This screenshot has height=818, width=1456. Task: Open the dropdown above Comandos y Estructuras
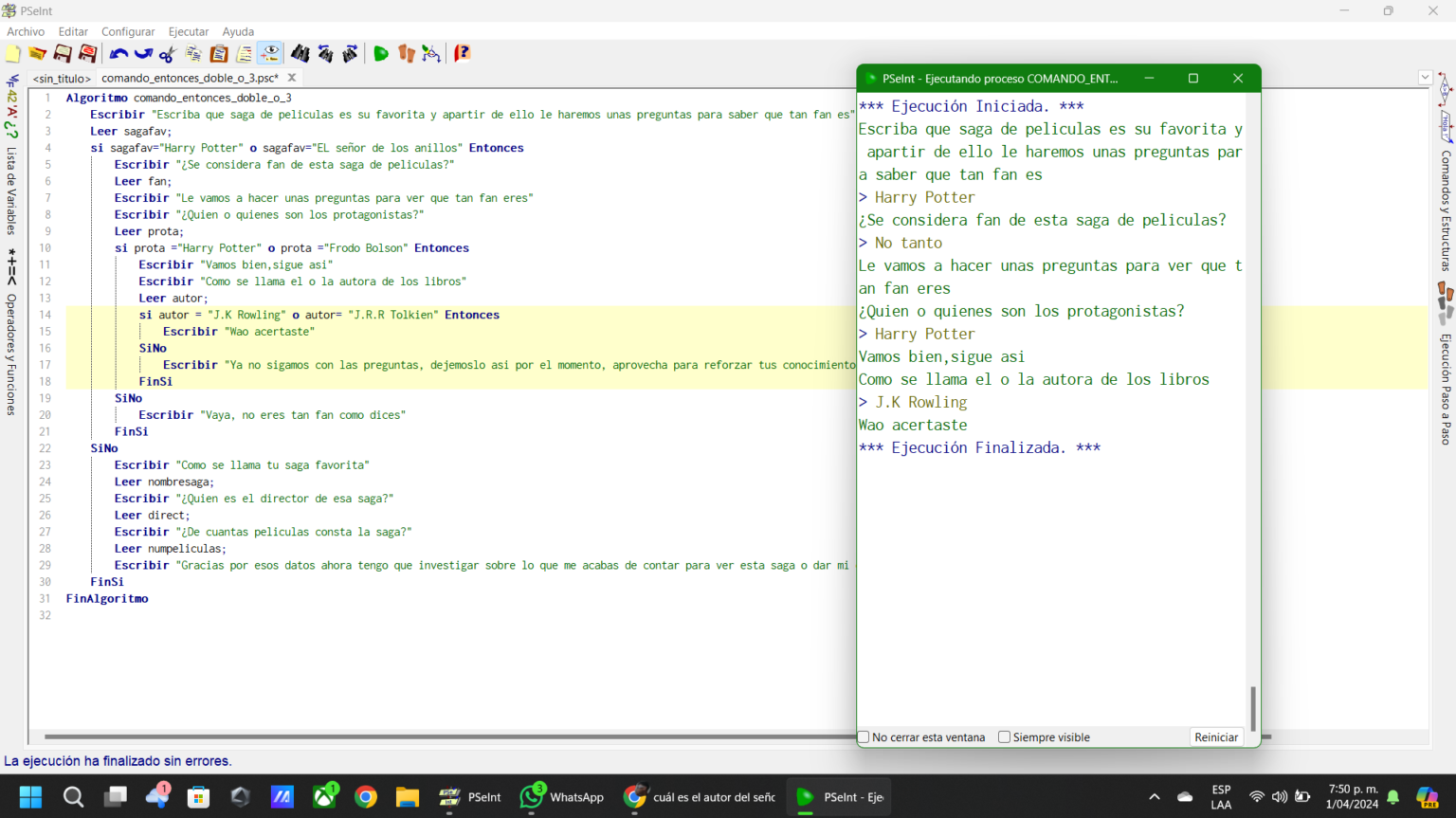pyautogui.click(x=1426, y=77)
